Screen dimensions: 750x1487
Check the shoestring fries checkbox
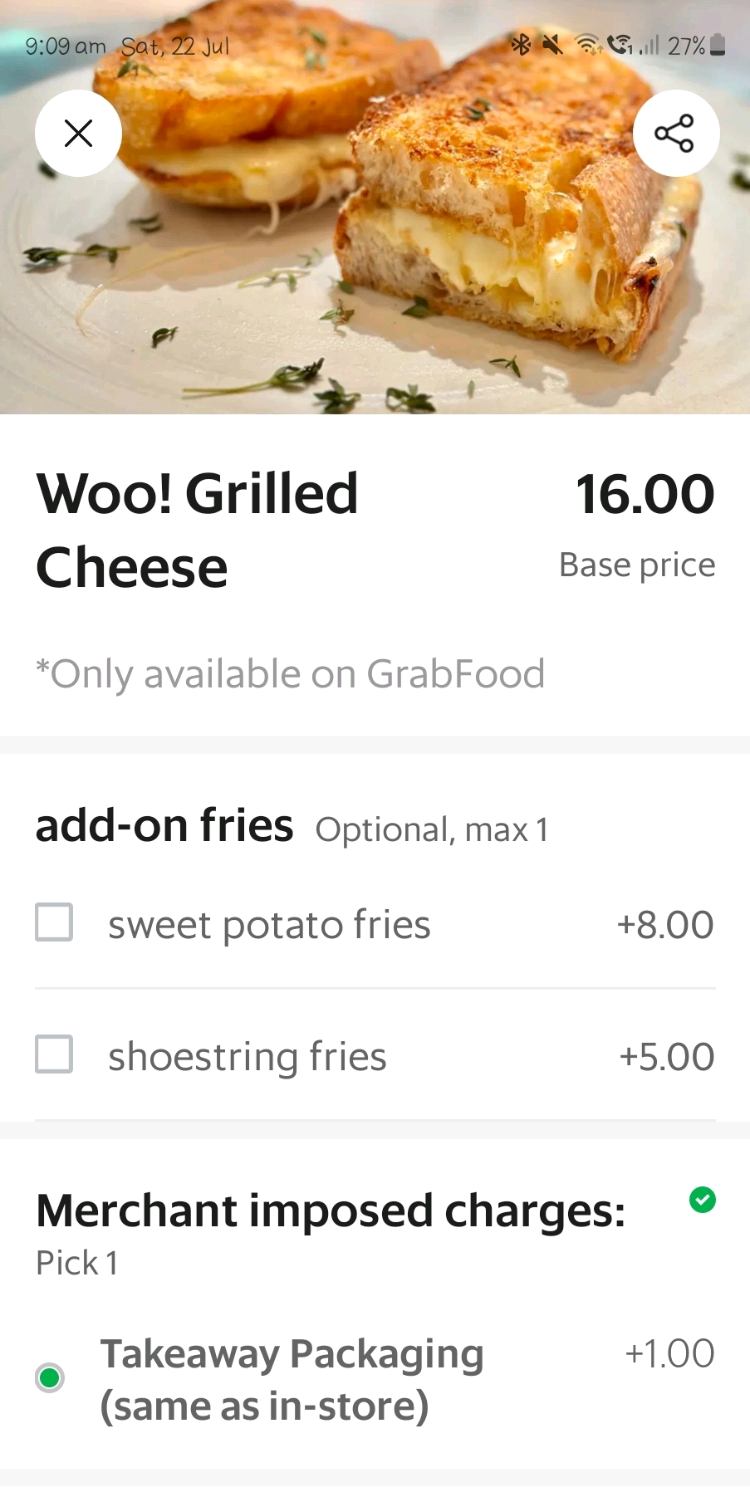tap(54, 1054)
